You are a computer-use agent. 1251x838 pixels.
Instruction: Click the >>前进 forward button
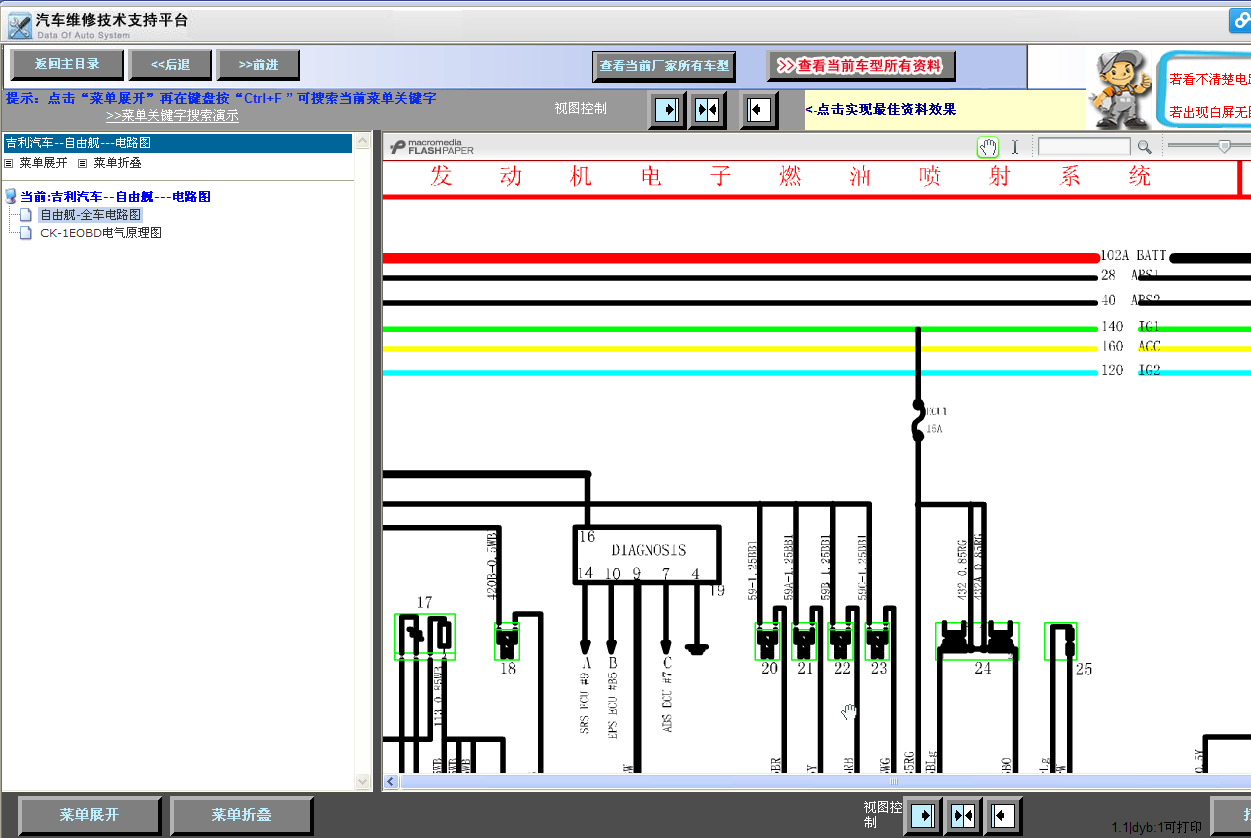tap(258, 65)
